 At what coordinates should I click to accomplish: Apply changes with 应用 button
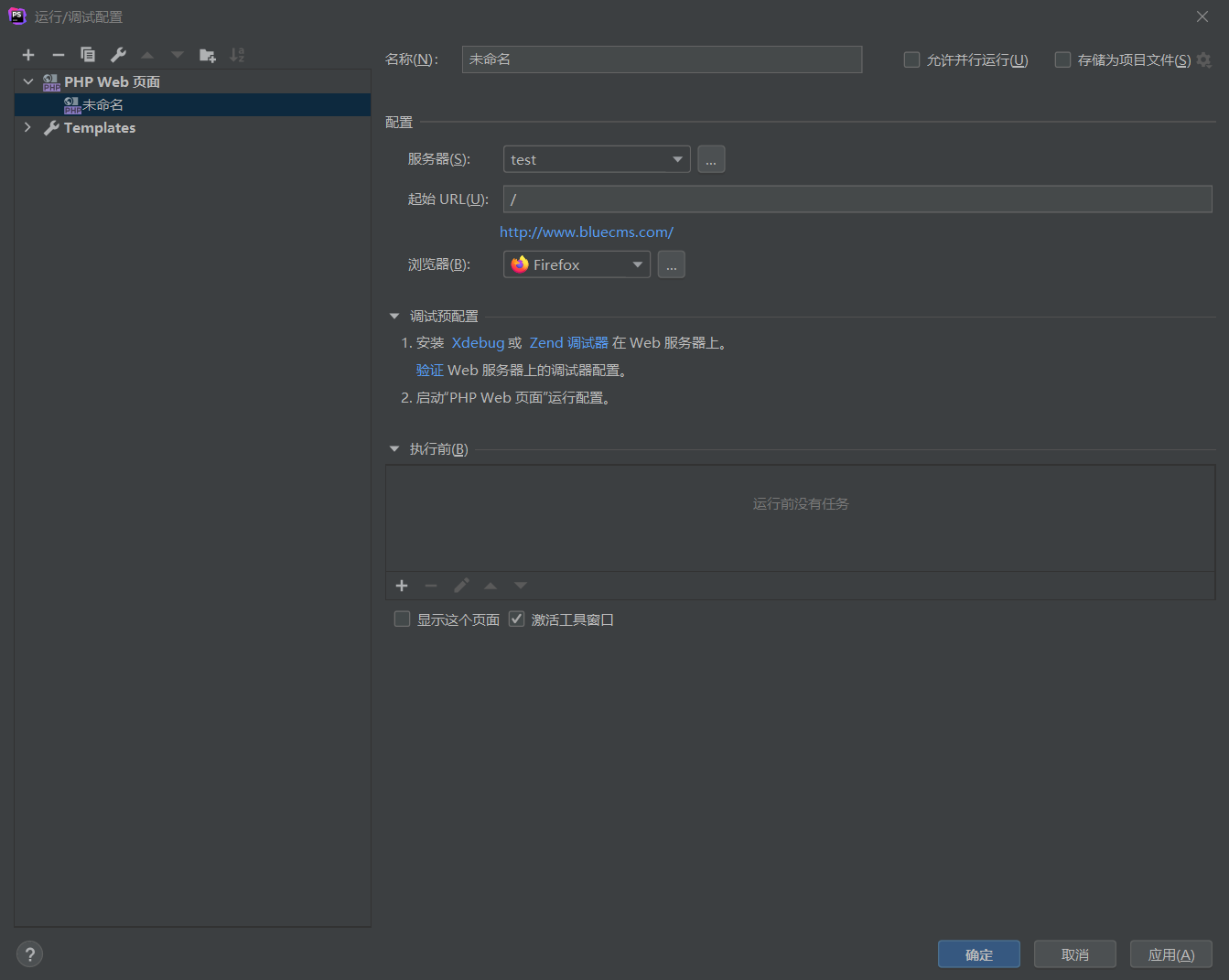point(1171,954)
